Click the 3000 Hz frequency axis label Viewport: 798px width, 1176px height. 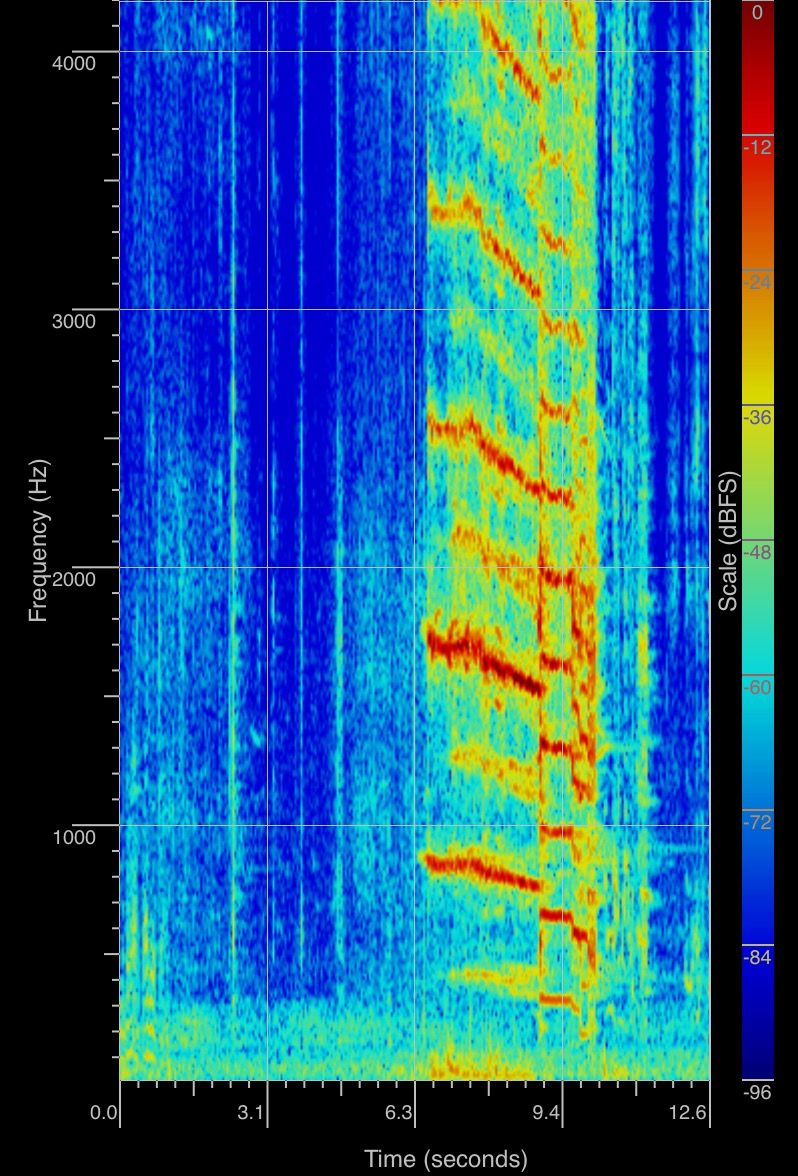(73, 321)
